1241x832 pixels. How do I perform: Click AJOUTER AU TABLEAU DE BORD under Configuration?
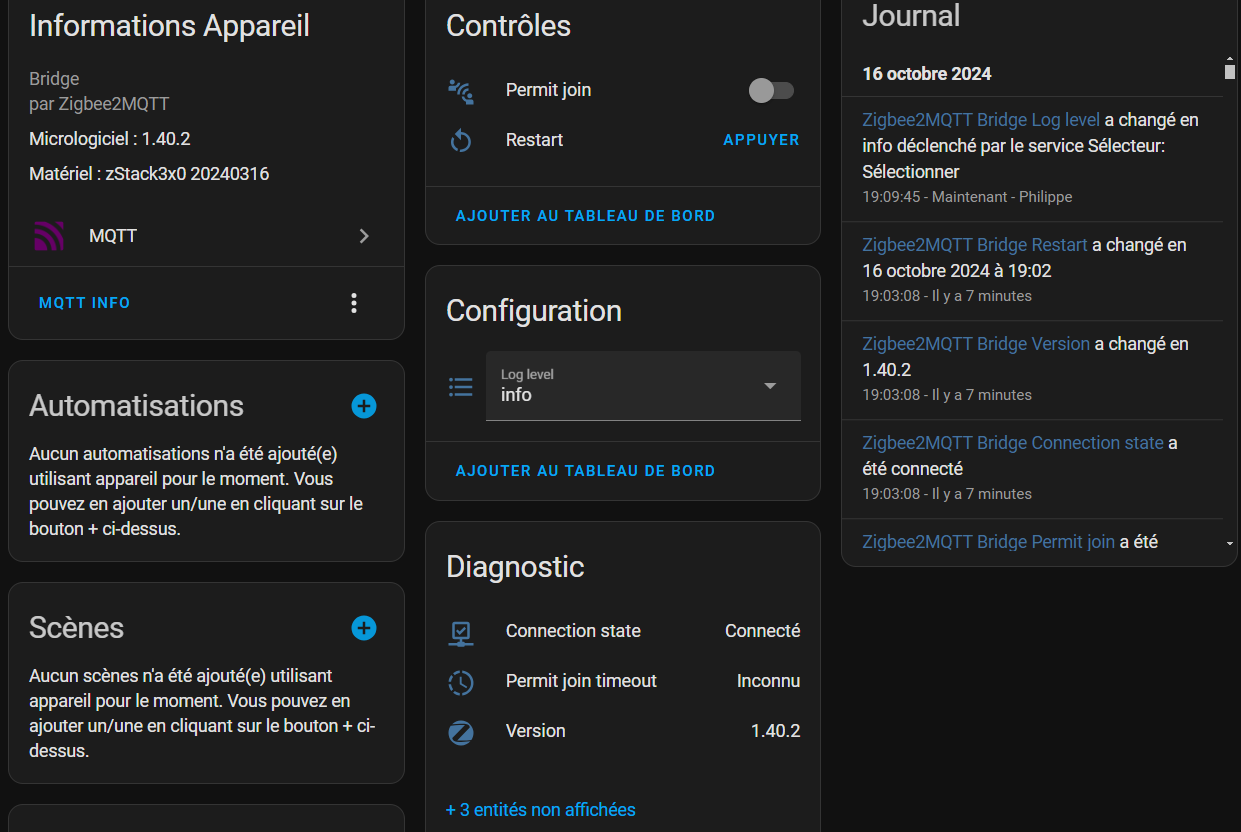pos(585,471)
